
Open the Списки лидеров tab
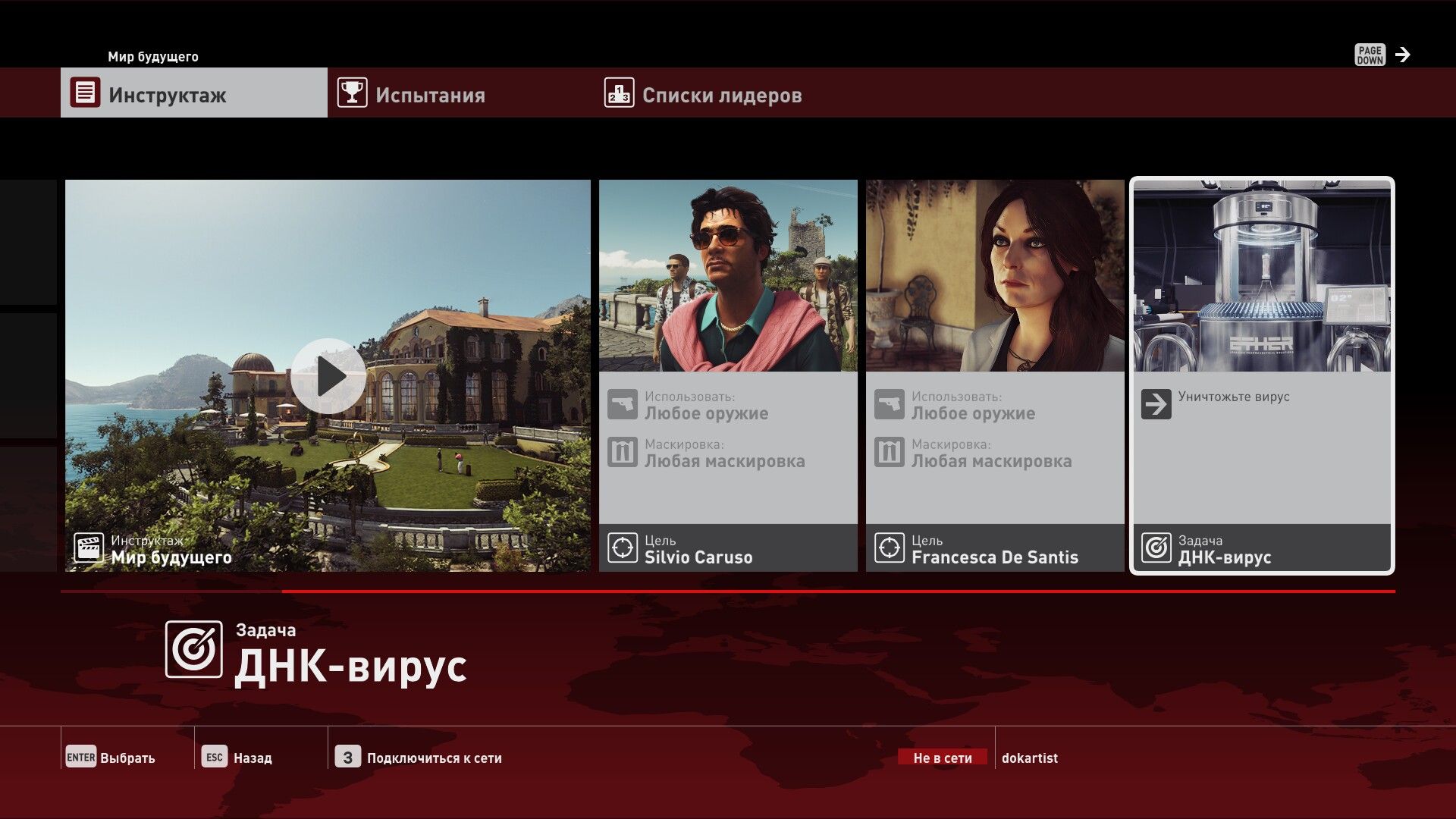721,95
